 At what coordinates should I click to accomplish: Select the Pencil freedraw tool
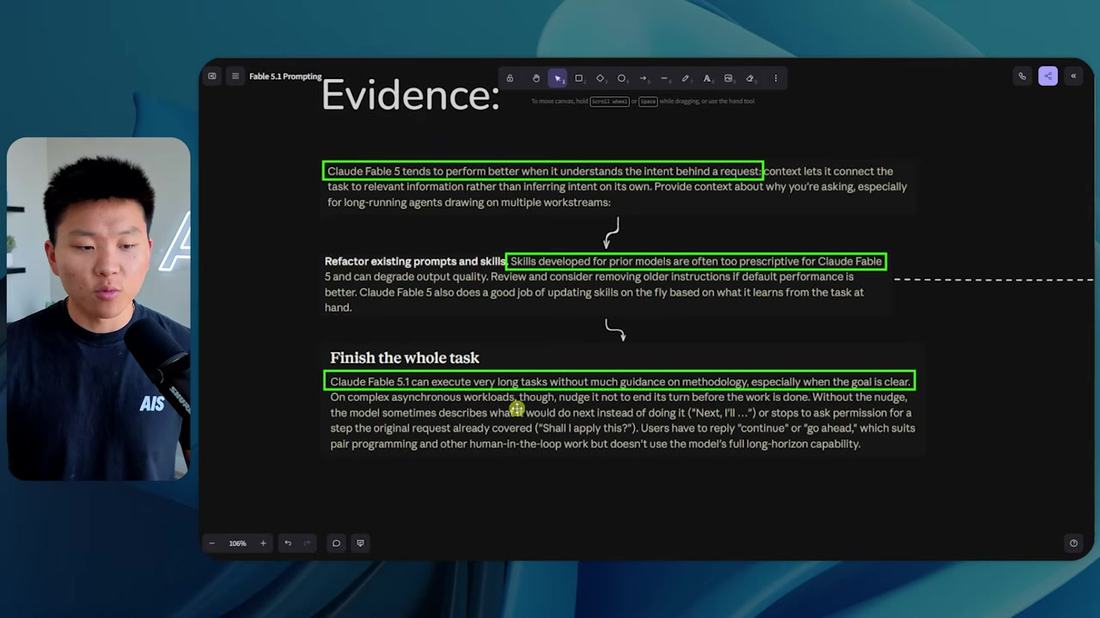click(685, 79)
